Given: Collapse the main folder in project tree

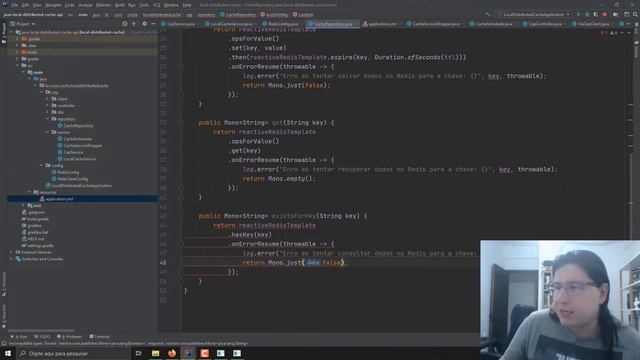Looking at the screenshot, I should click(23, 72).
